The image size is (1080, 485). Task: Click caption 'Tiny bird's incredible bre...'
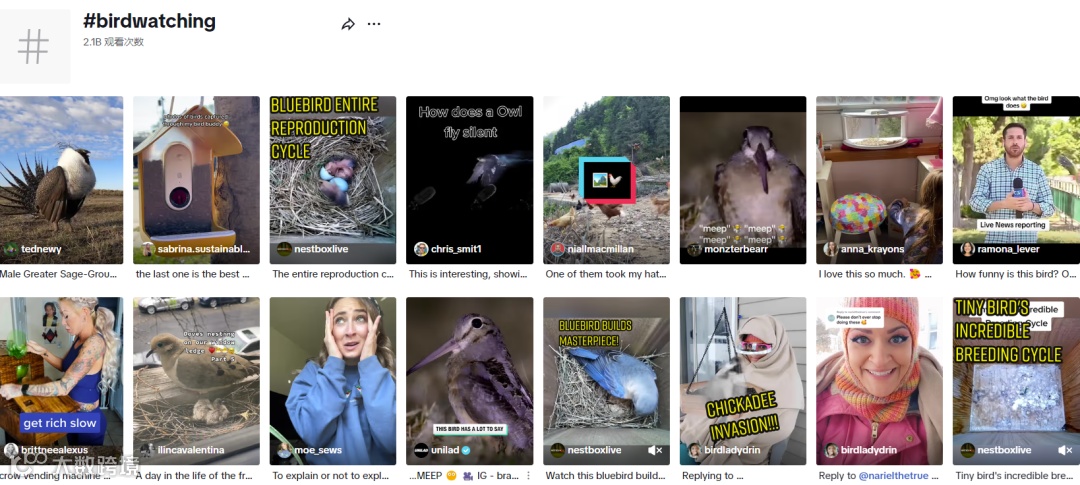(1016, 475)
